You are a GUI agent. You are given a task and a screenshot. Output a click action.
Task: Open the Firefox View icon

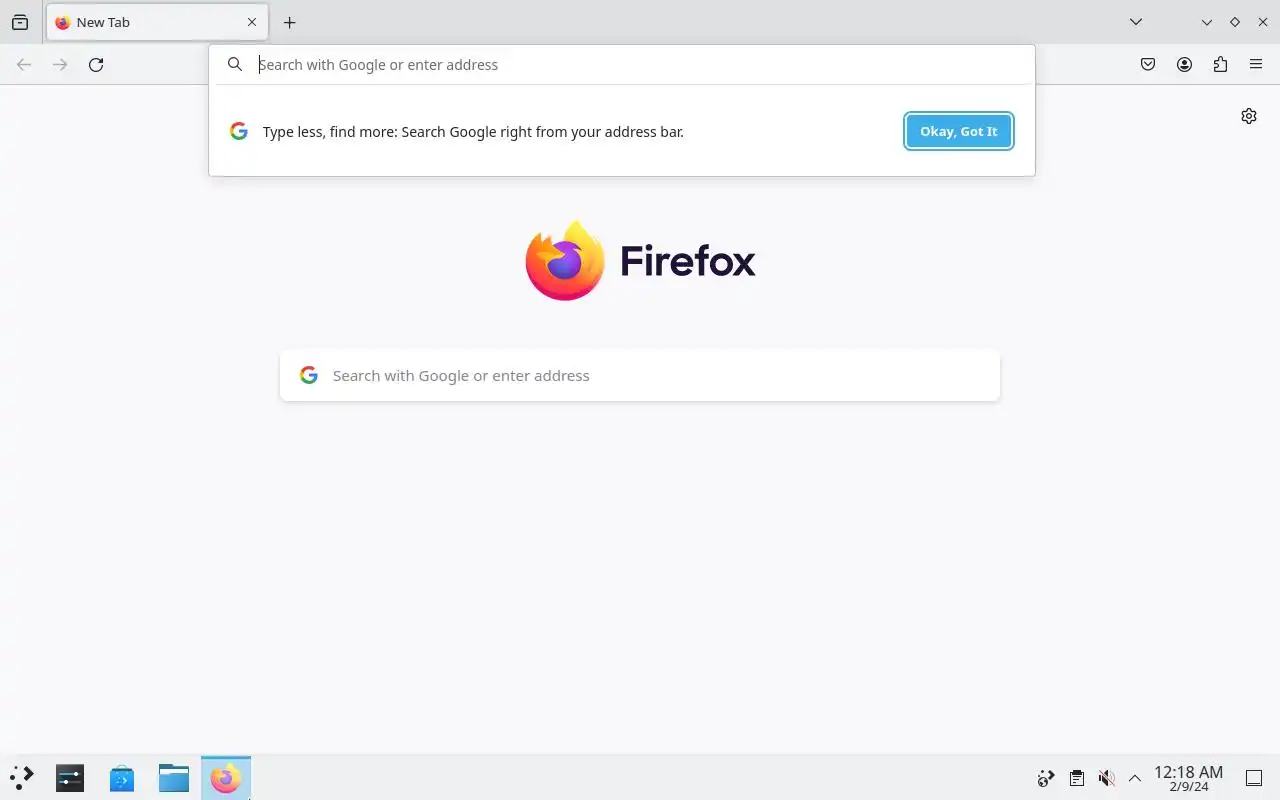click(20, 22)
